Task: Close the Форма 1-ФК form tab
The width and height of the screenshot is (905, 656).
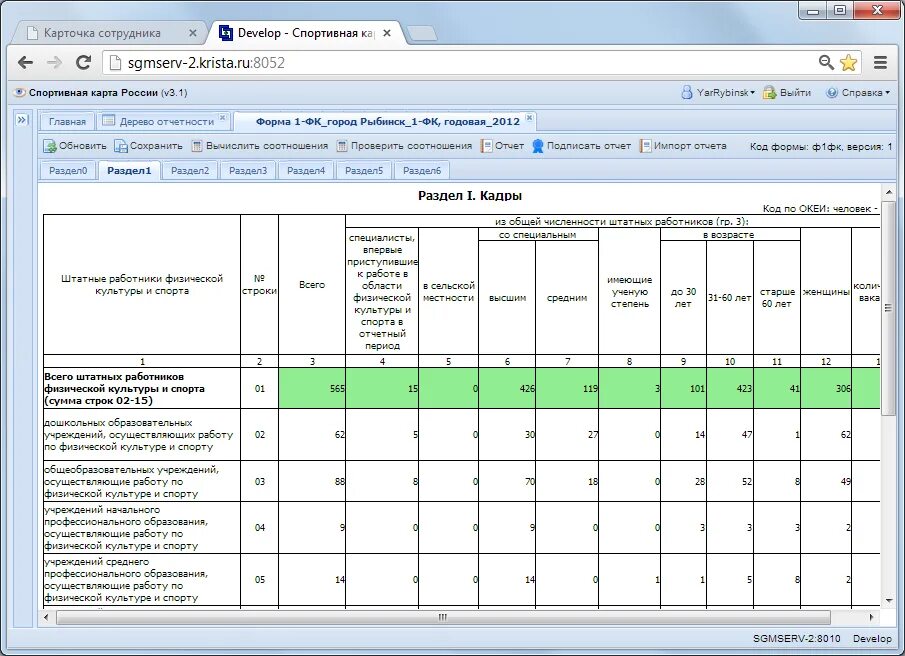Action: click(x=529, y=117)
